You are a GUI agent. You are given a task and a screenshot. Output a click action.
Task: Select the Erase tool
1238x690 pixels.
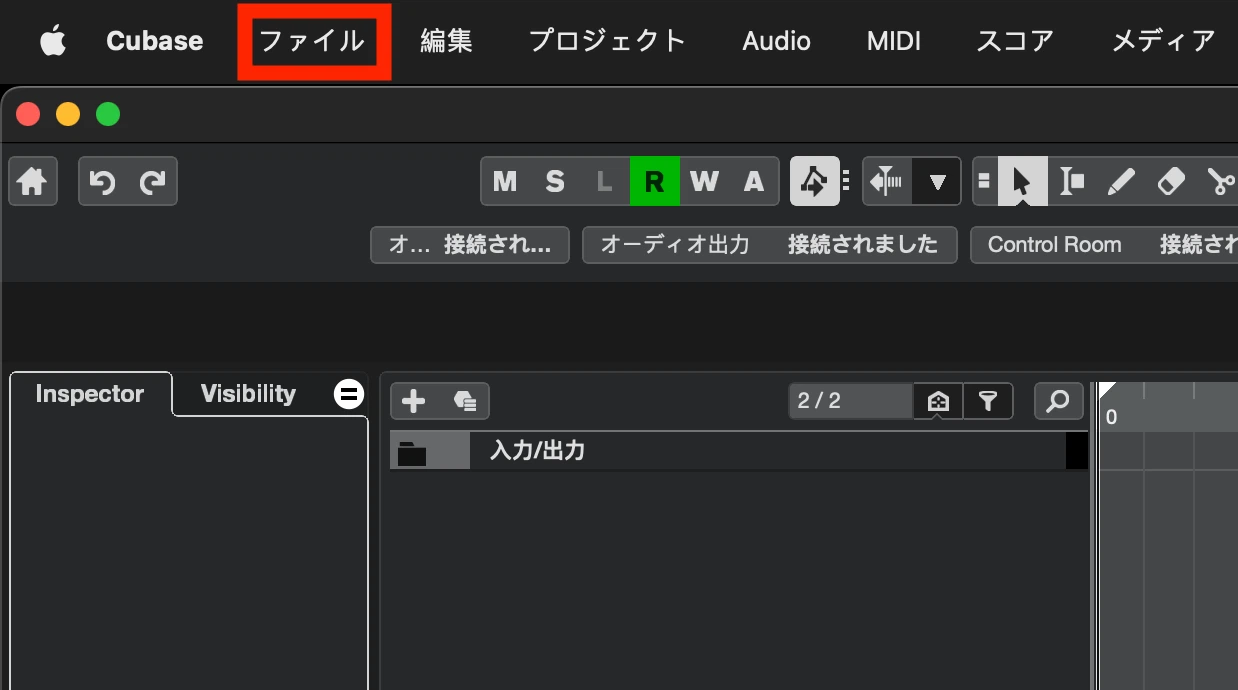[1171, 181]
